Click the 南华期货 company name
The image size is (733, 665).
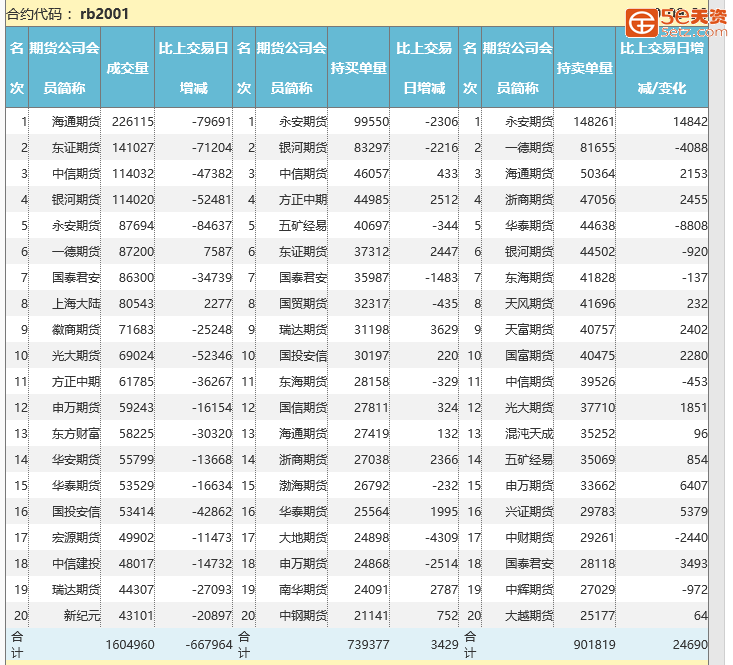[303, 590]
